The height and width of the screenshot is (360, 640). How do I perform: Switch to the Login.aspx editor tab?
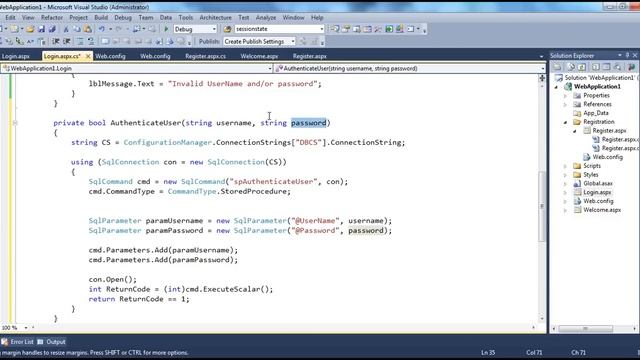[16, 56]
